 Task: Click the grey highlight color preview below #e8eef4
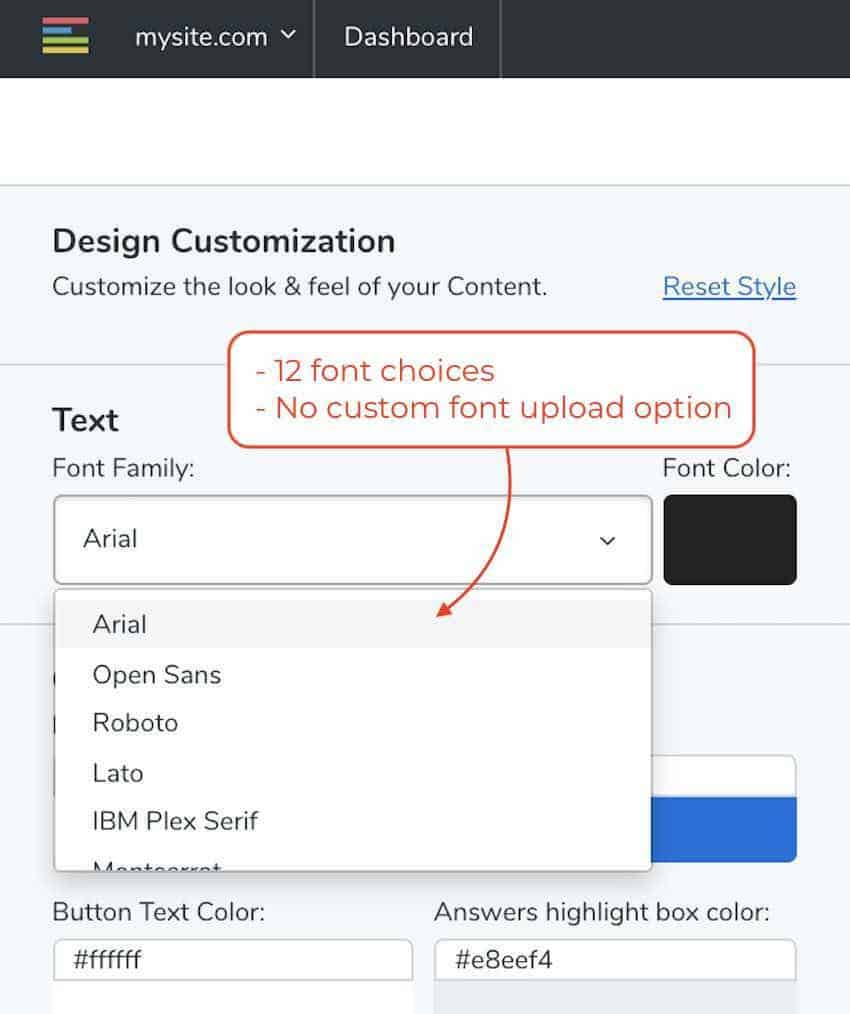(615, 997)
